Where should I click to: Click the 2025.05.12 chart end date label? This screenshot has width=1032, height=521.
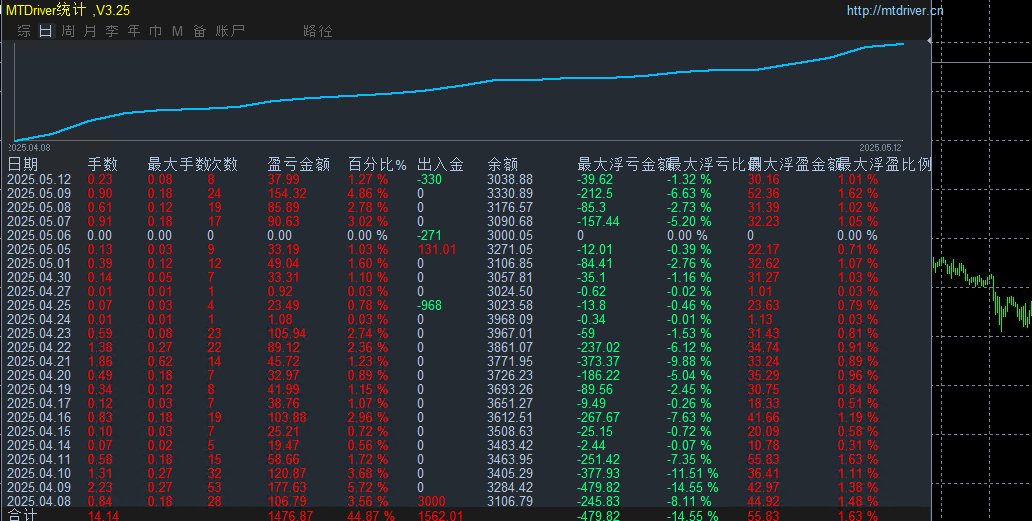(x=879, y=147)
